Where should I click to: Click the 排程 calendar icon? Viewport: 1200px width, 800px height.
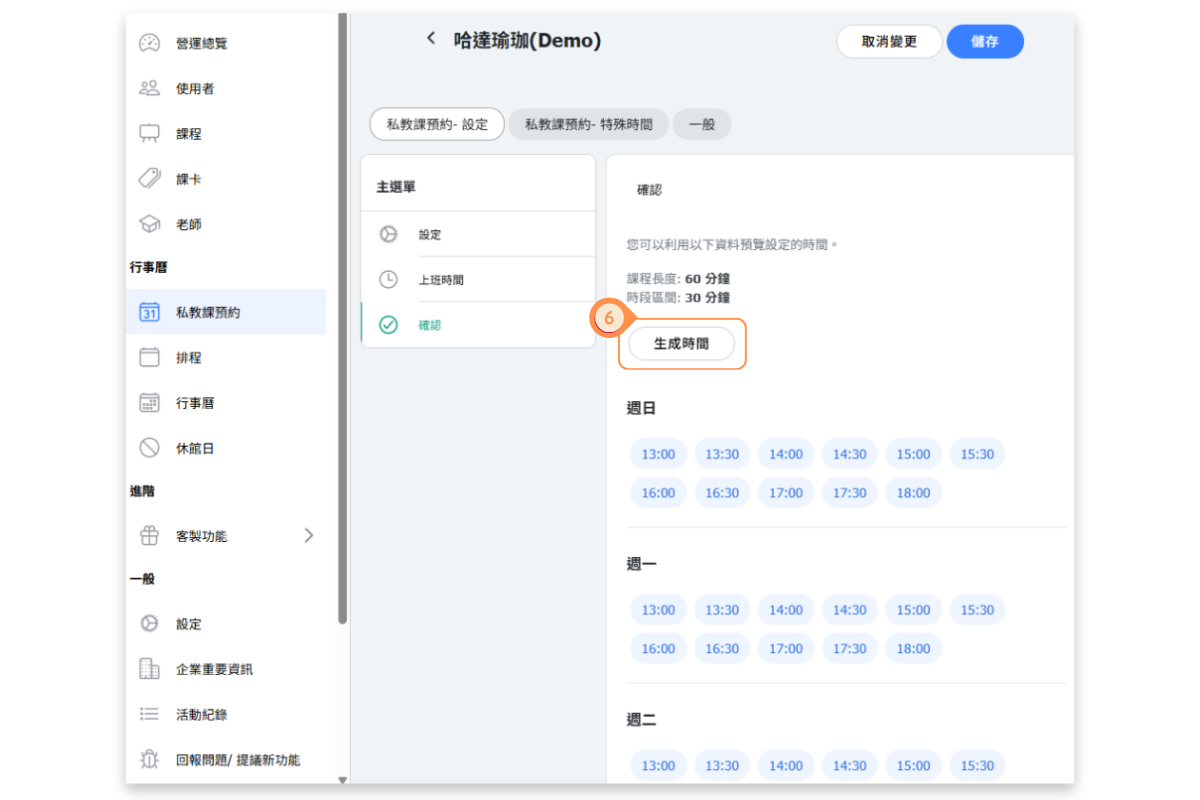point(149,357)
